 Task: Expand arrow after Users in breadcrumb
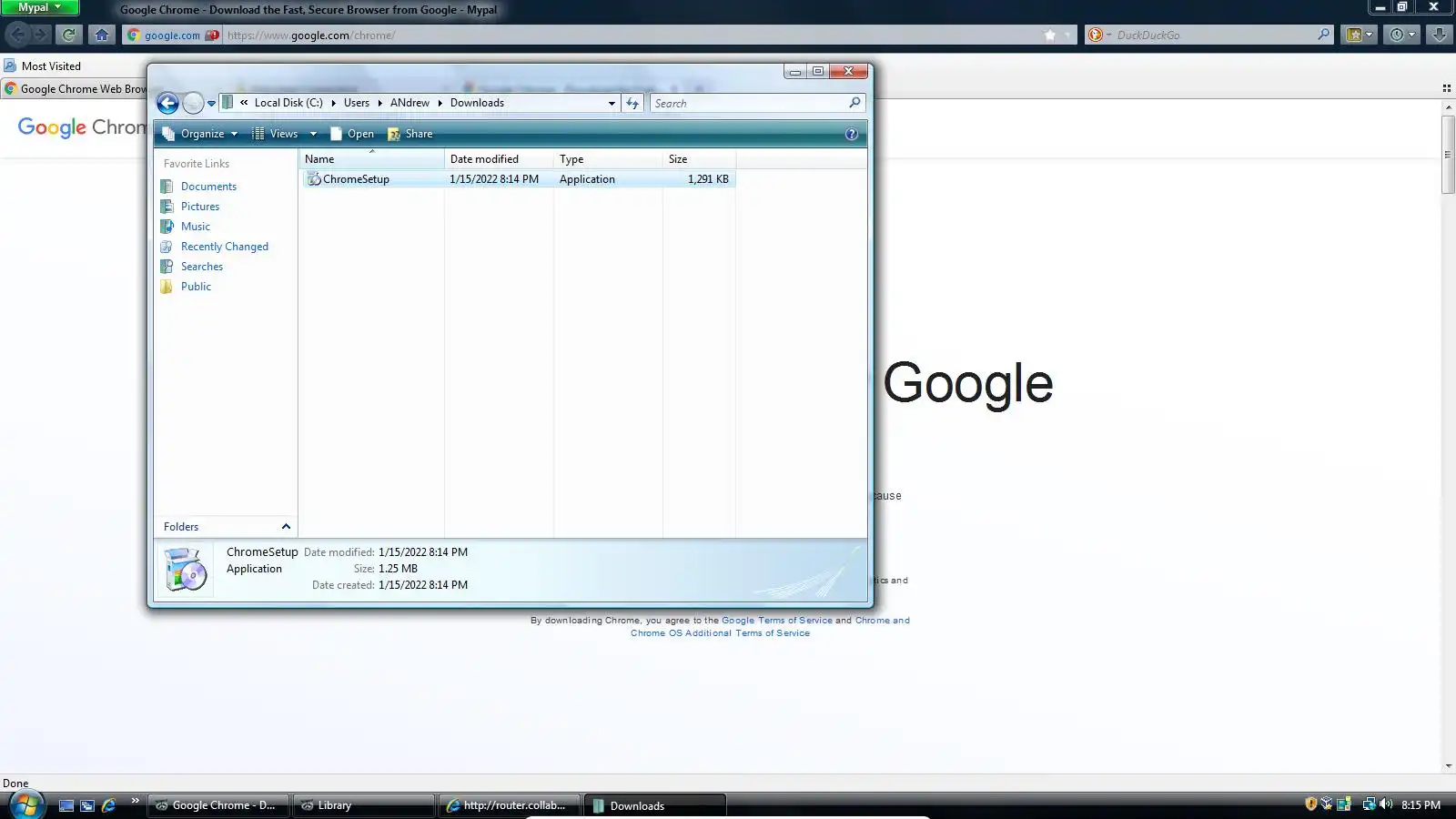pos(379,103)
